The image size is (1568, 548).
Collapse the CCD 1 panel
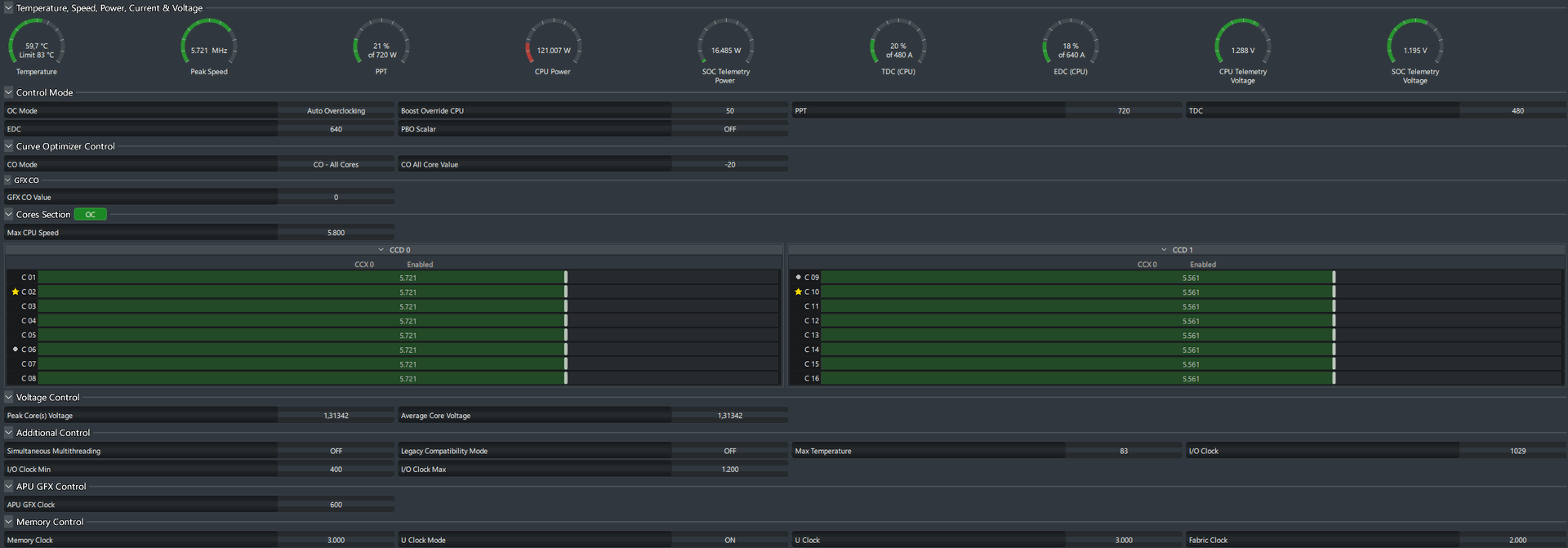point(1165,250)
